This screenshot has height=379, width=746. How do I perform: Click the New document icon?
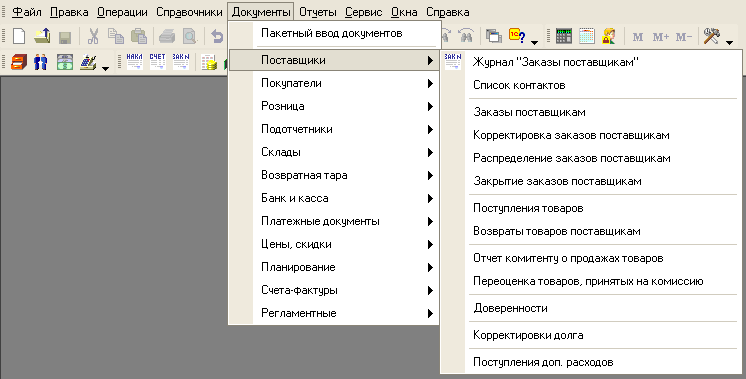coord(19,37)
